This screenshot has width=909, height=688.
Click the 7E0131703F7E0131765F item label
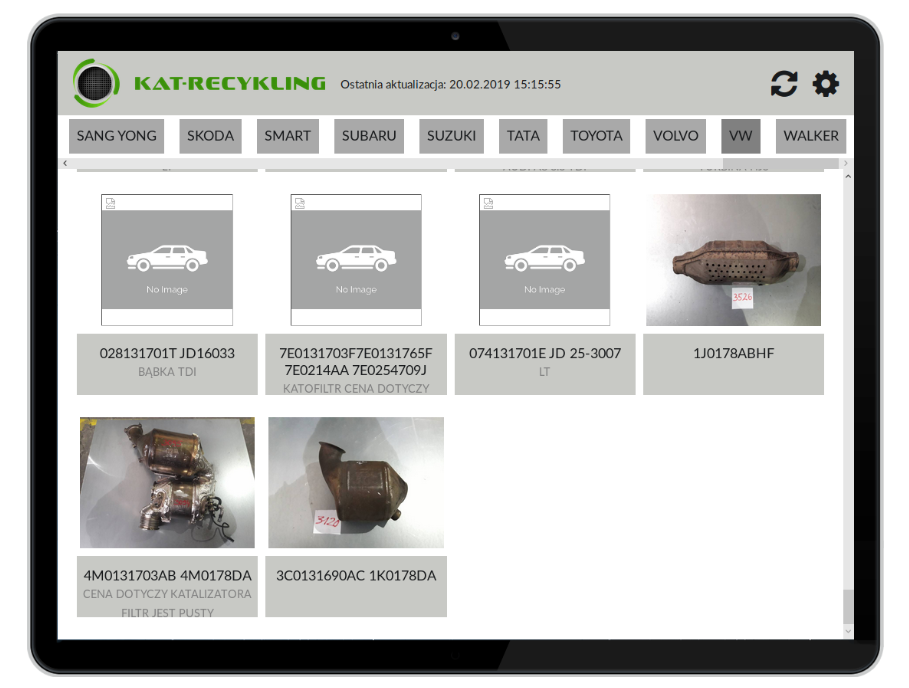click(x=356, y=353)
